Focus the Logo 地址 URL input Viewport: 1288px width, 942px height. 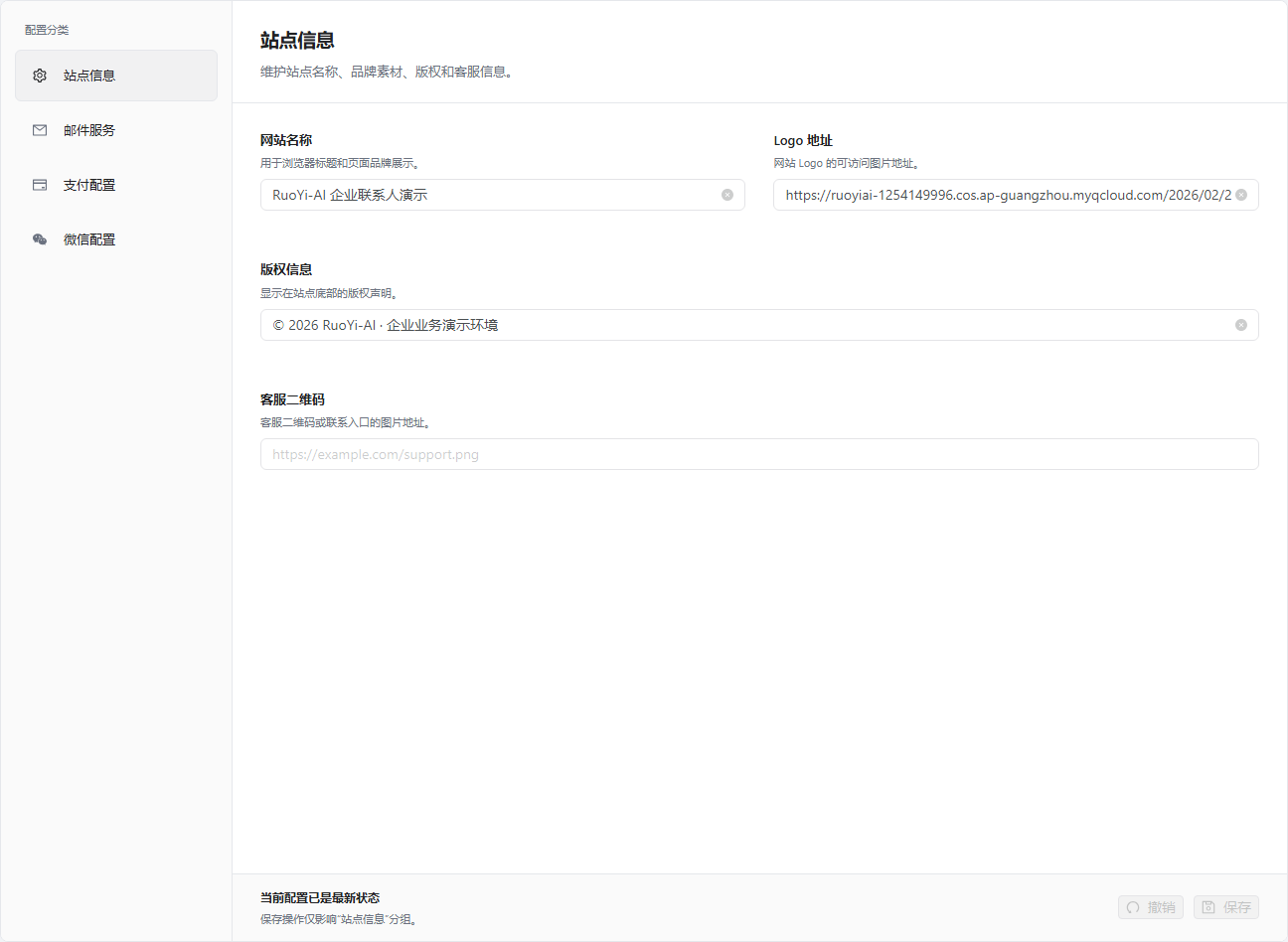click(x=1016, y=195)
